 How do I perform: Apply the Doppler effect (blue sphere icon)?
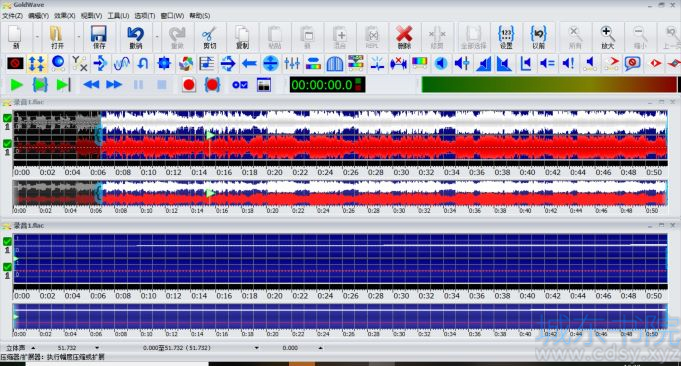pos(58,64)
